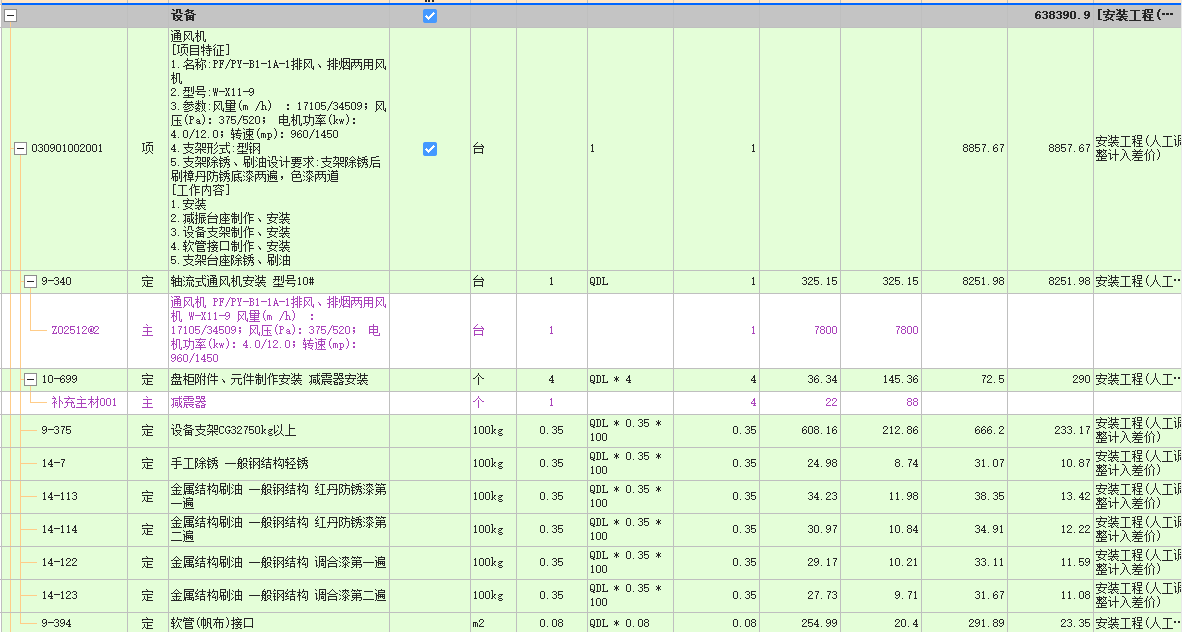Select code cell 9-340
The width and height of the screenshot is (1182, 632).
pos(57,281)
